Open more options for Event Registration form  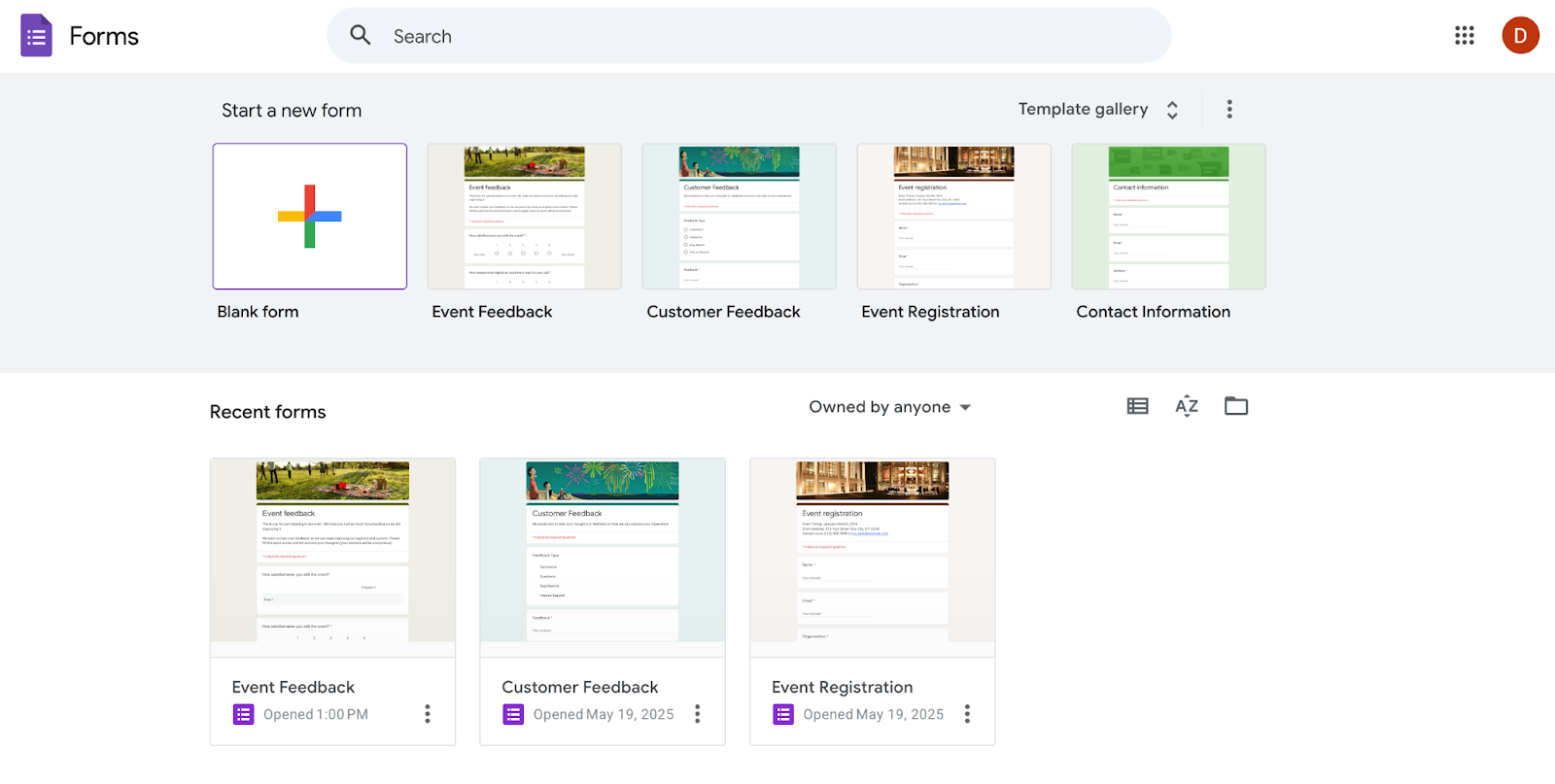967,714
